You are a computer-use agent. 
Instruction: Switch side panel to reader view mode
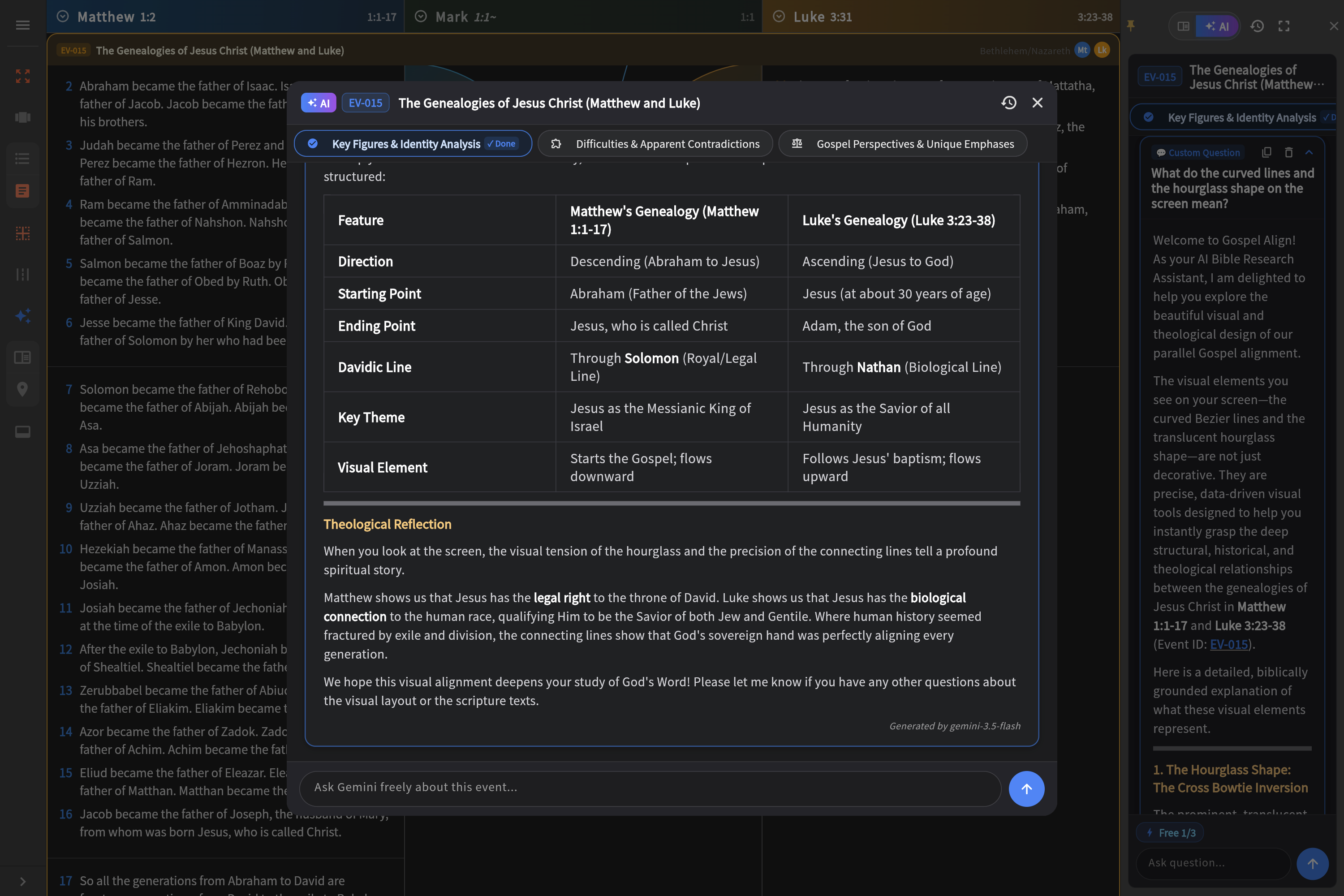coord(1183,26)
